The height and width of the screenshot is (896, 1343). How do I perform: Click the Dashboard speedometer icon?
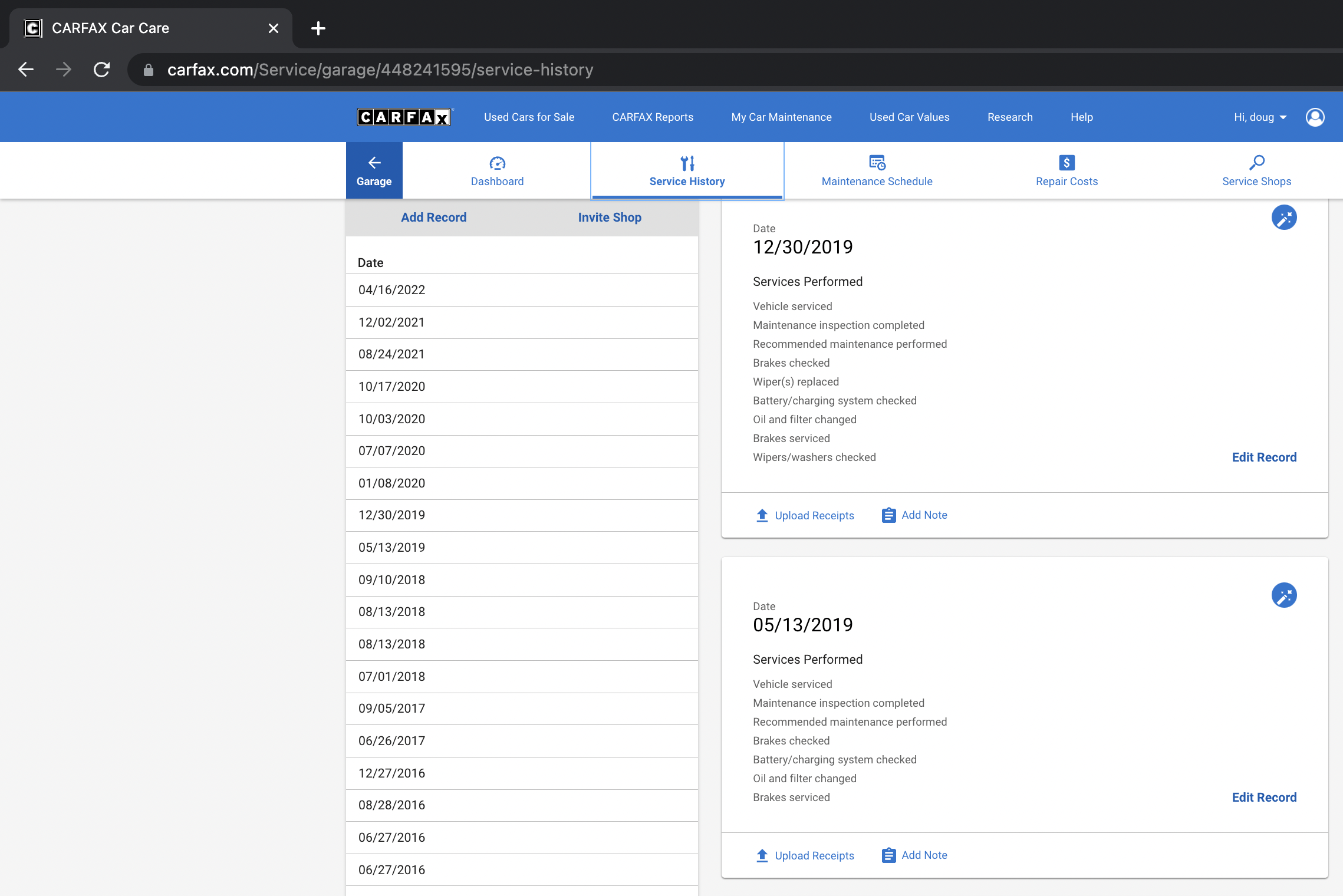(497, 163)
